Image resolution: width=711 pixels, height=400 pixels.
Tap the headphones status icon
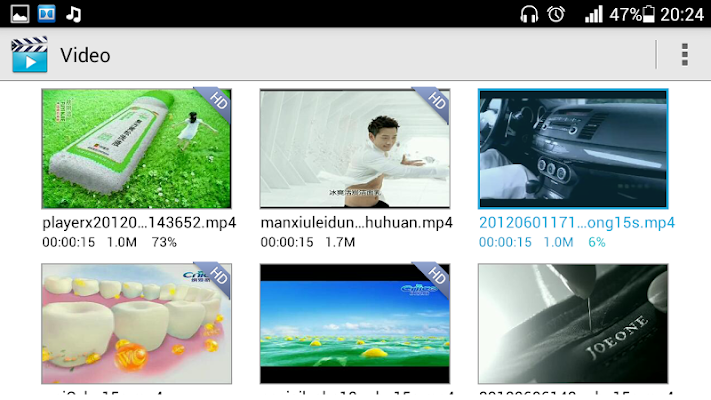click(x=529, y=15)
